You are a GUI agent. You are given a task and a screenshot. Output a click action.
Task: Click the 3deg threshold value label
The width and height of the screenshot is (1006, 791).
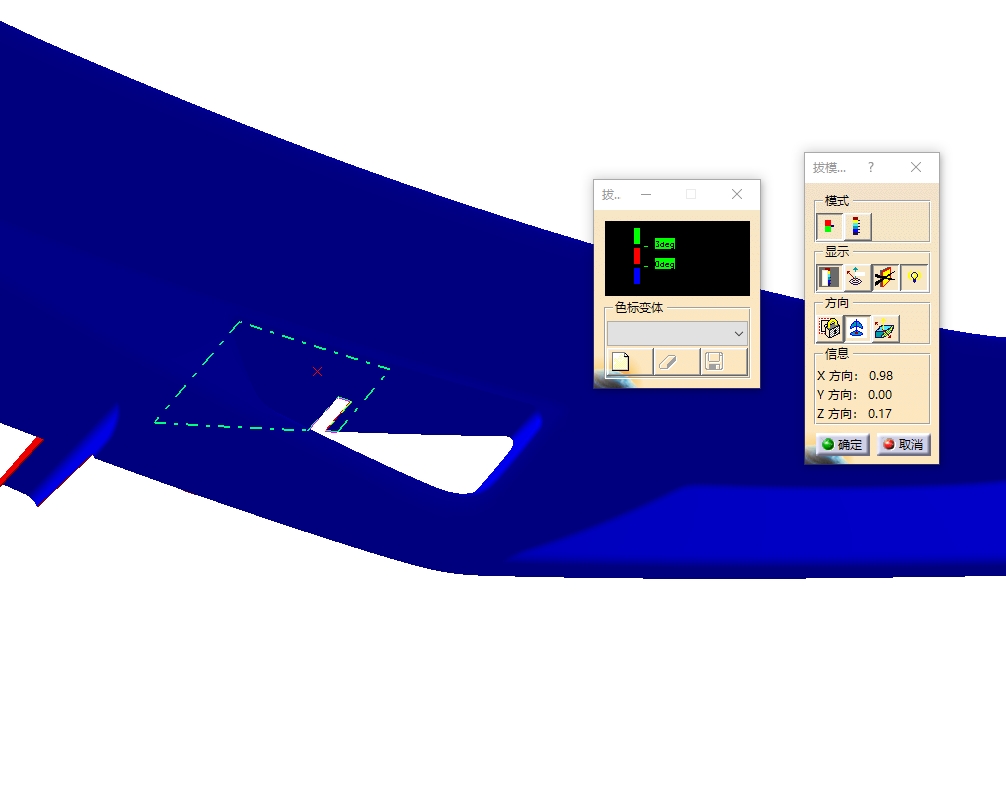(x=665, y=244)
